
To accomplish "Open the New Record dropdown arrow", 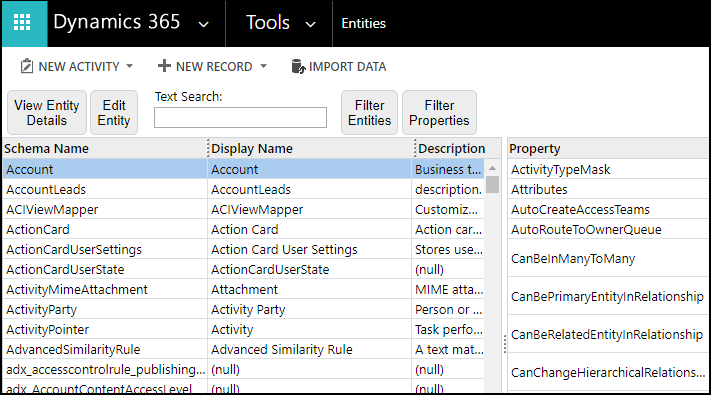I will tap(263, 66).
